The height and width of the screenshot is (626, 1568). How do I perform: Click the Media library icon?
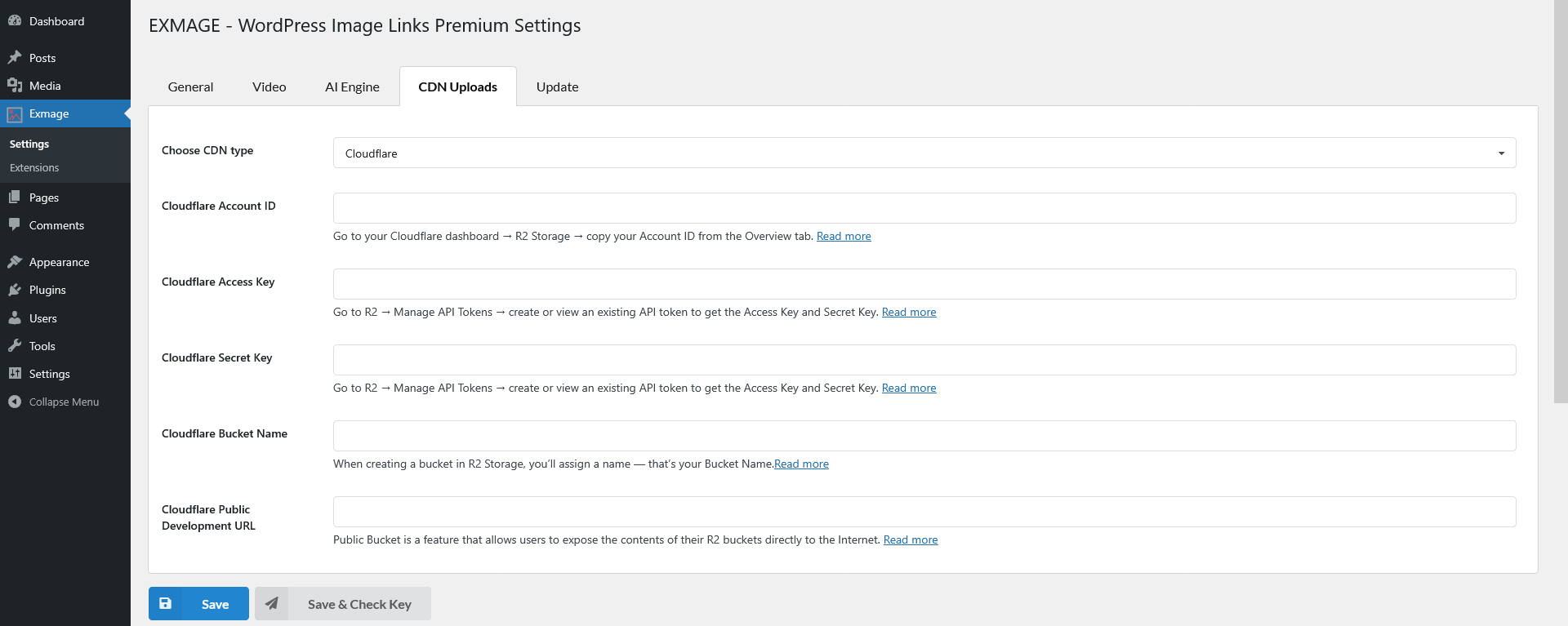coord(15,86)
